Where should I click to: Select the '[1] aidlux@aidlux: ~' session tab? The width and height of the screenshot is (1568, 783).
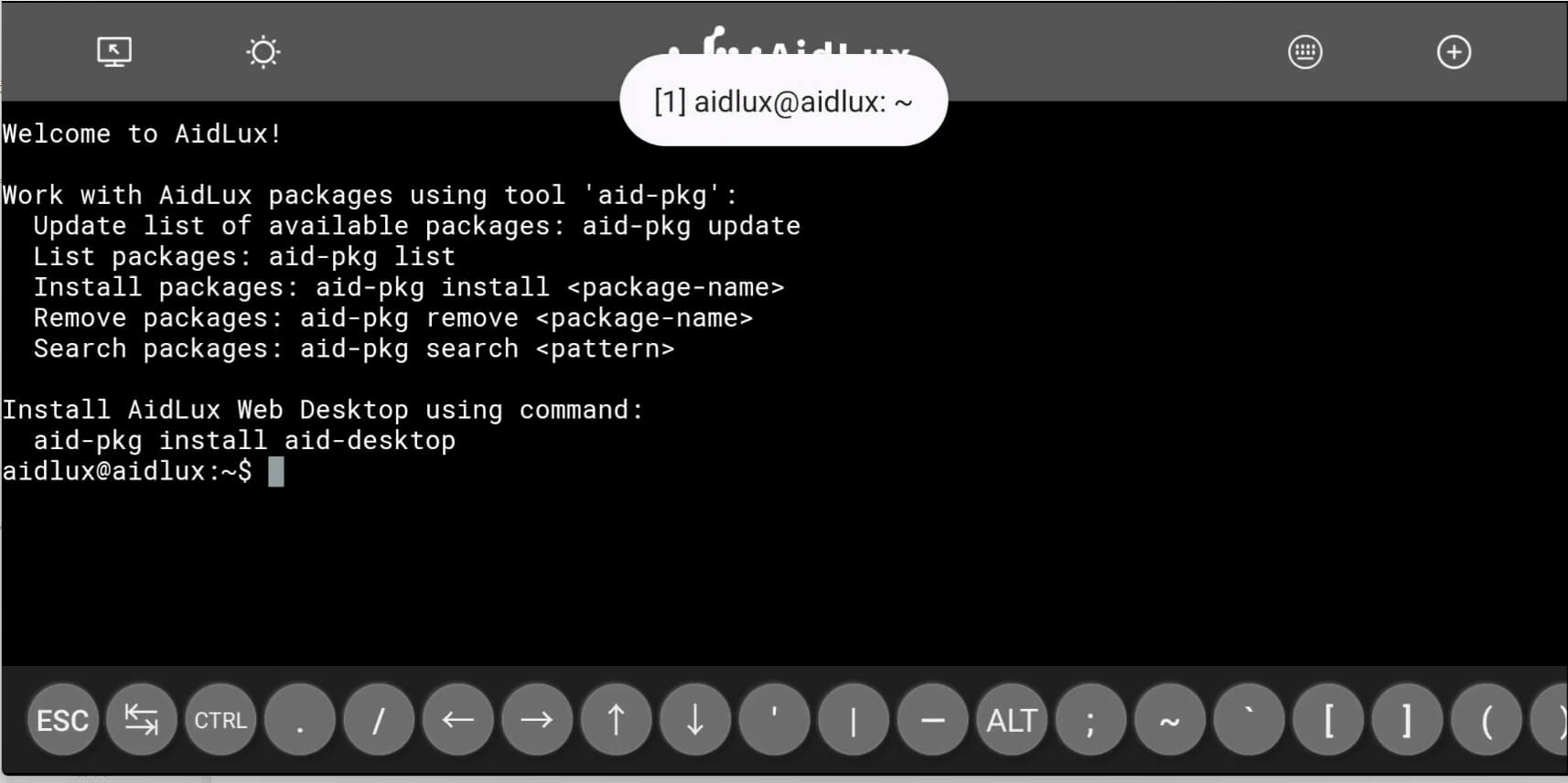pyautogui.click(x=783, y=102)
